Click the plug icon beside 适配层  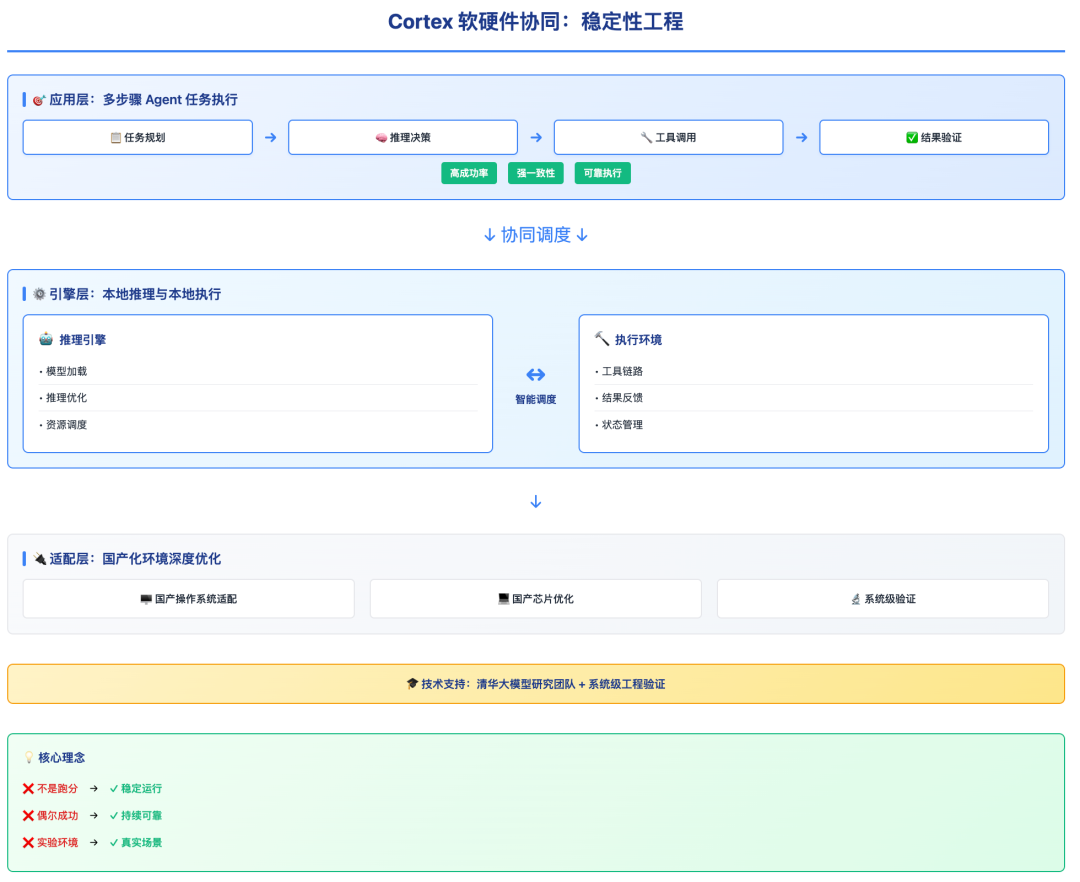[39, 558]
